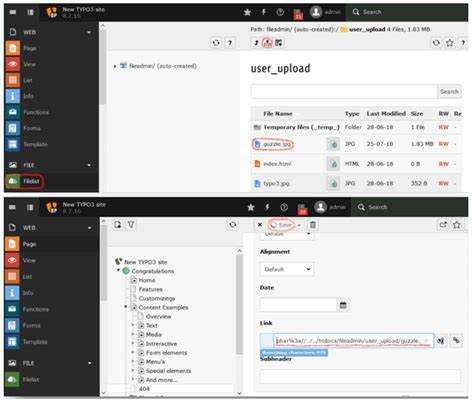The width and height of the screenshot is (474, 403).
Task: Select Form elements page in page tree
Action: [x=166, y=353]
